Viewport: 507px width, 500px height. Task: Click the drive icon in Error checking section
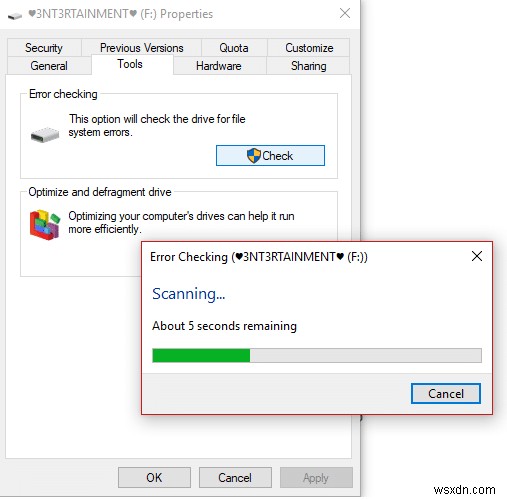[45, 135]
